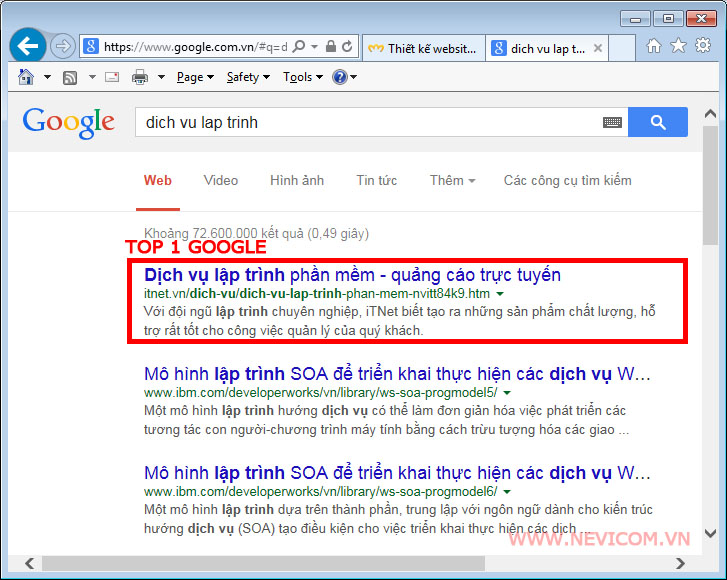The height and width of the screenshot is (580, 727).
Task: Click in the Google search text field
Action: click(370, 122)
